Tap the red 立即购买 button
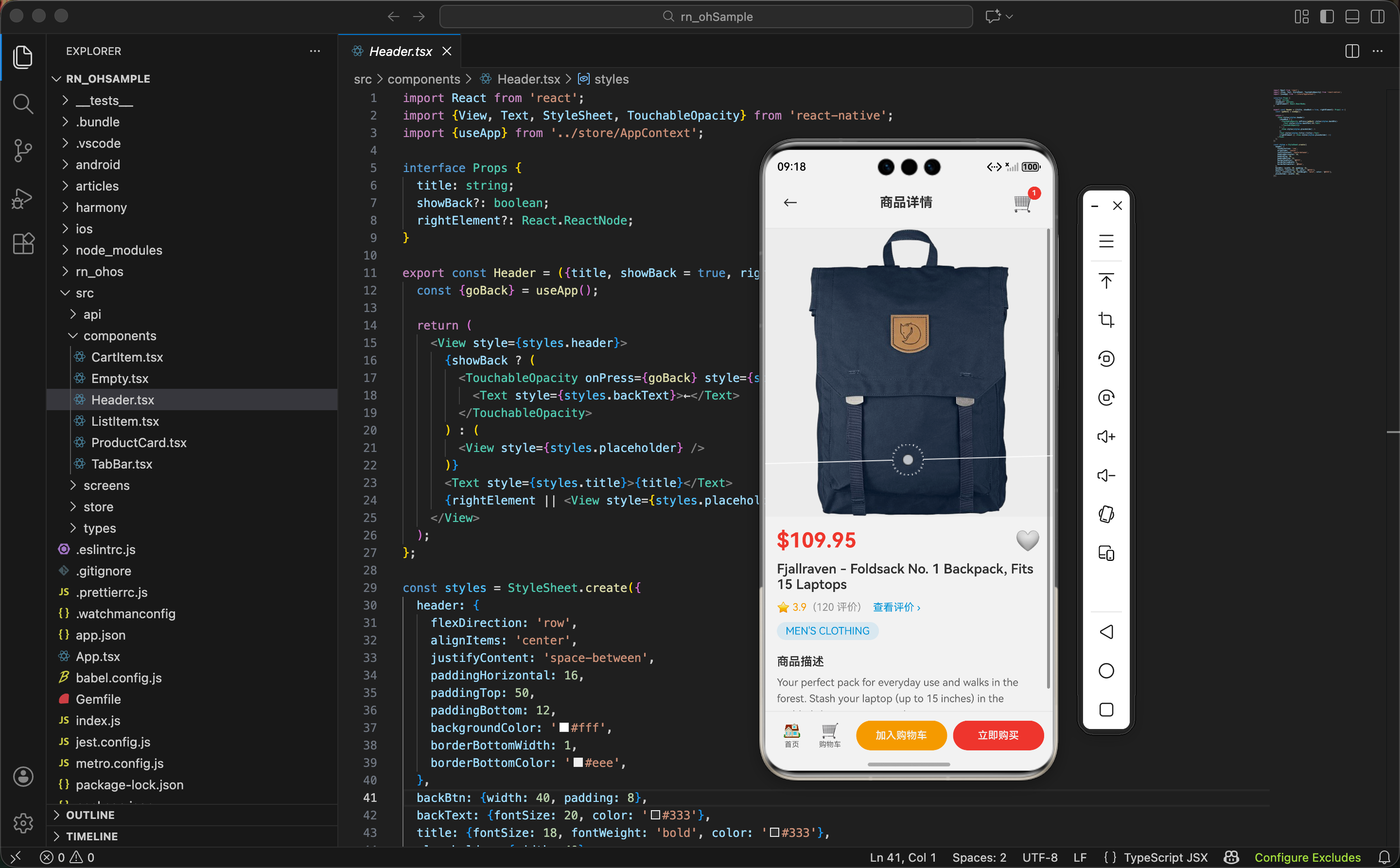This screenshot has height=868, width=1400. point(998,735)
